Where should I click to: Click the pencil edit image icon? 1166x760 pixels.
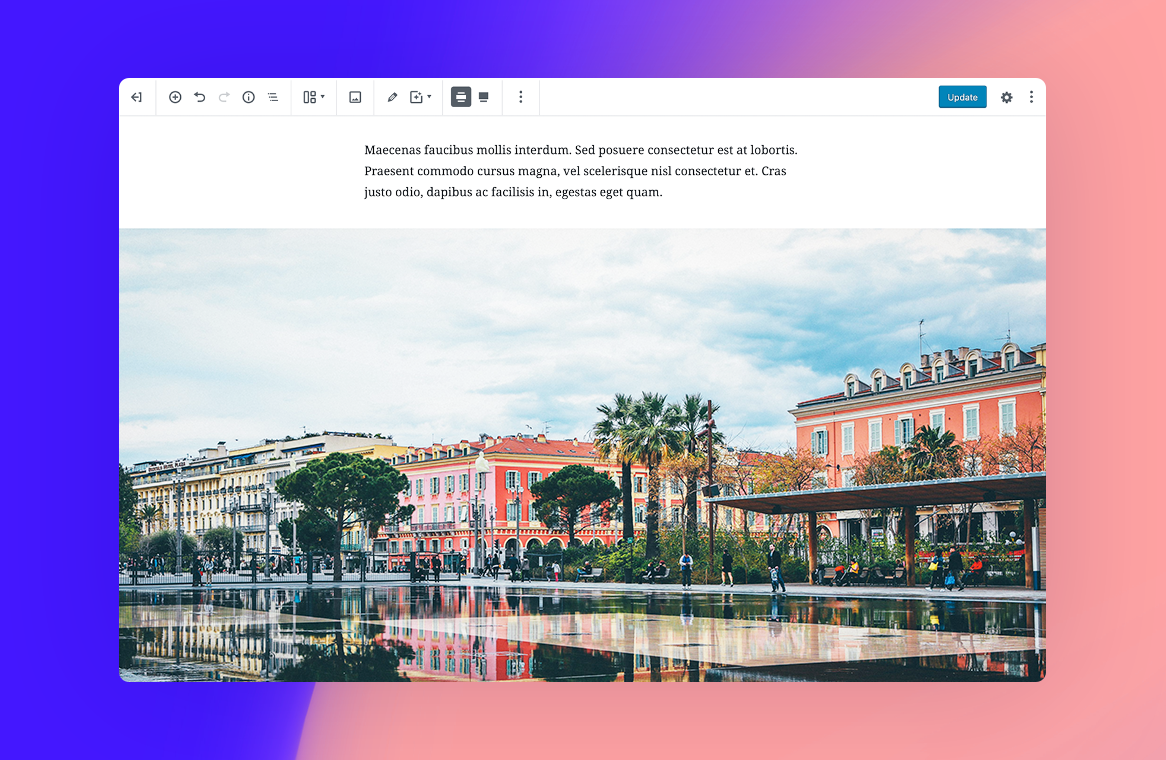[x=392, y=97]
